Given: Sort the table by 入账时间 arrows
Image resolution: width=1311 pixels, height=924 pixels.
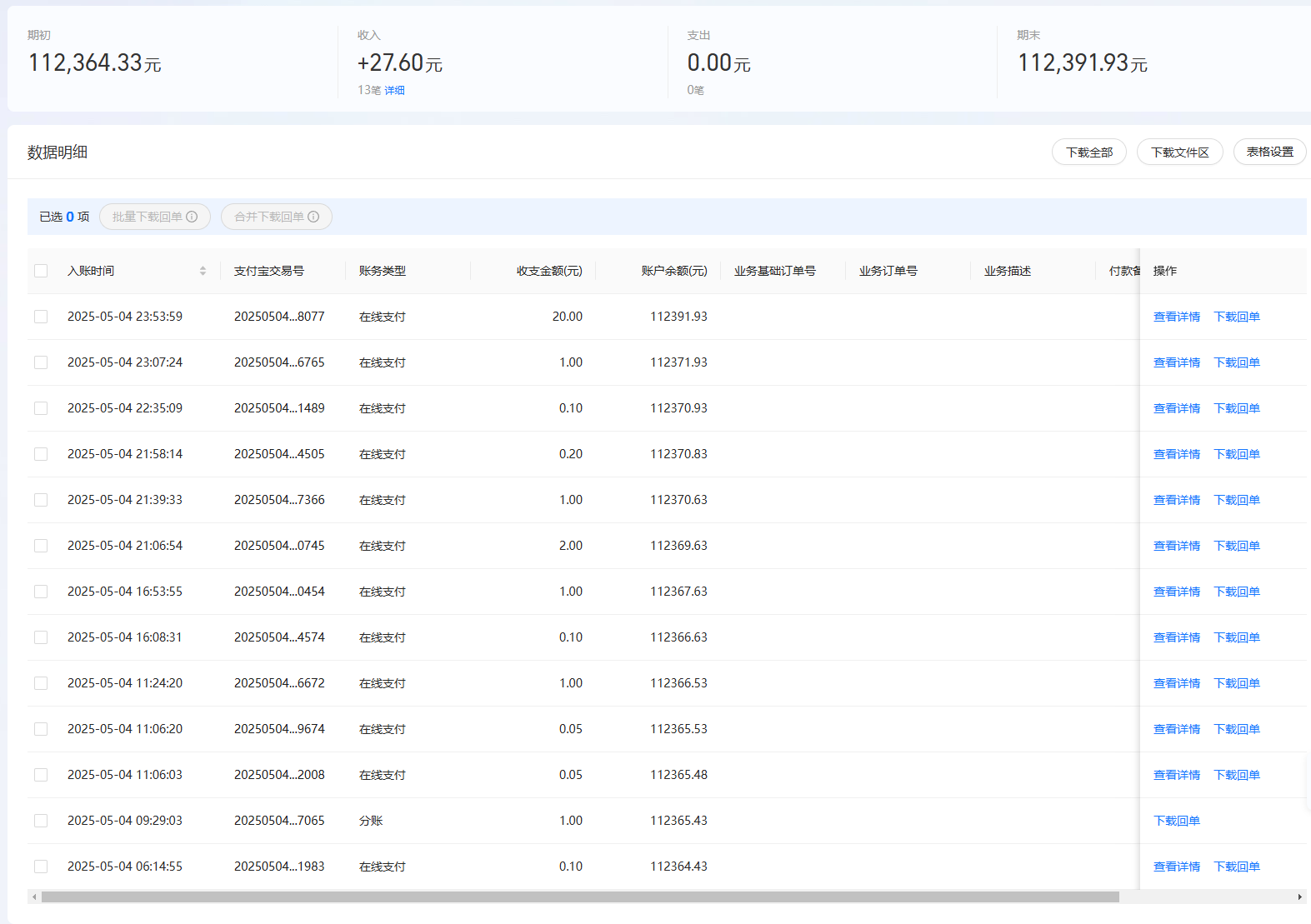Looking at the screenshot, I should click(203, 271).
